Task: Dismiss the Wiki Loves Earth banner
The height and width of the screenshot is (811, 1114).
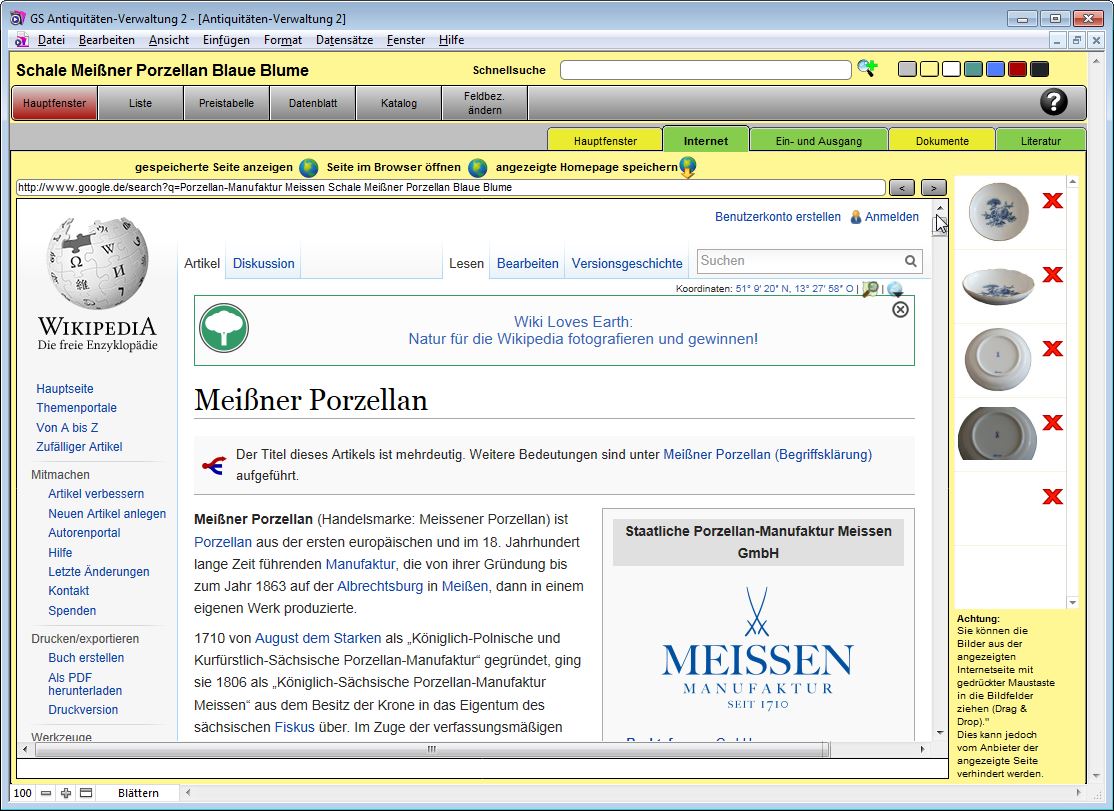Action: 900,310
